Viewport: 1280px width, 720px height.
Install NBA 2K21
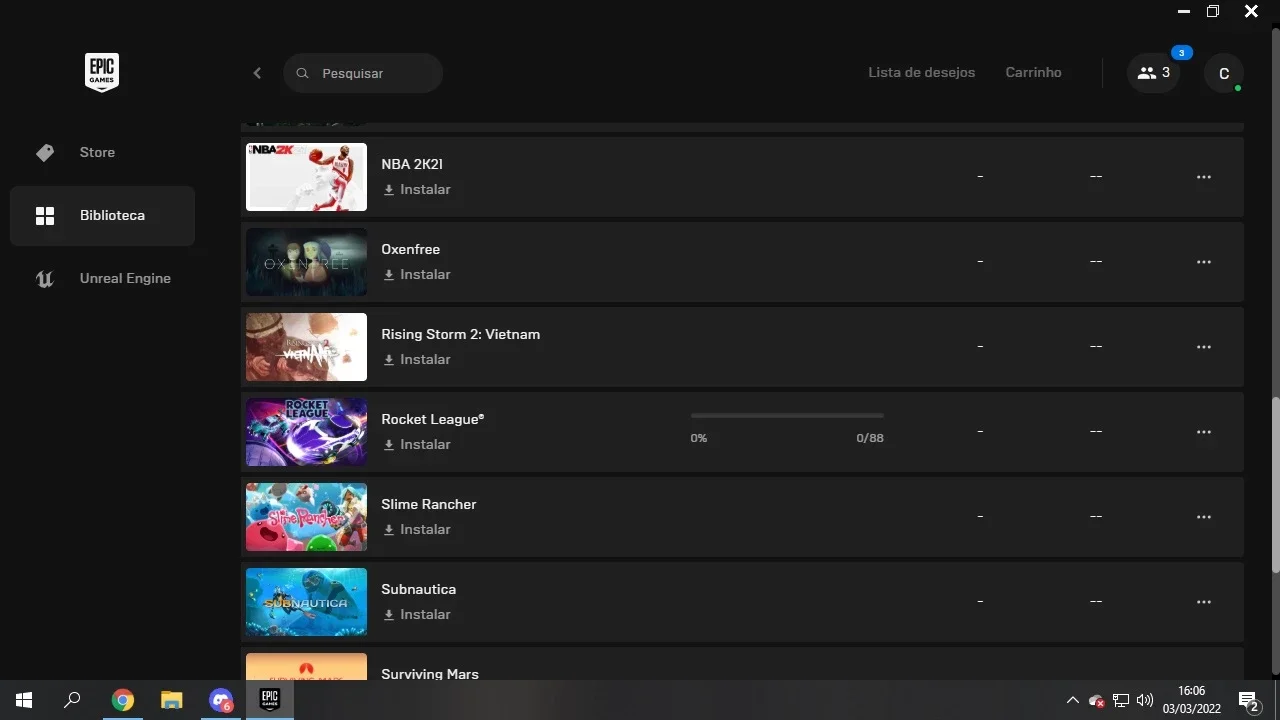(417, 190)
